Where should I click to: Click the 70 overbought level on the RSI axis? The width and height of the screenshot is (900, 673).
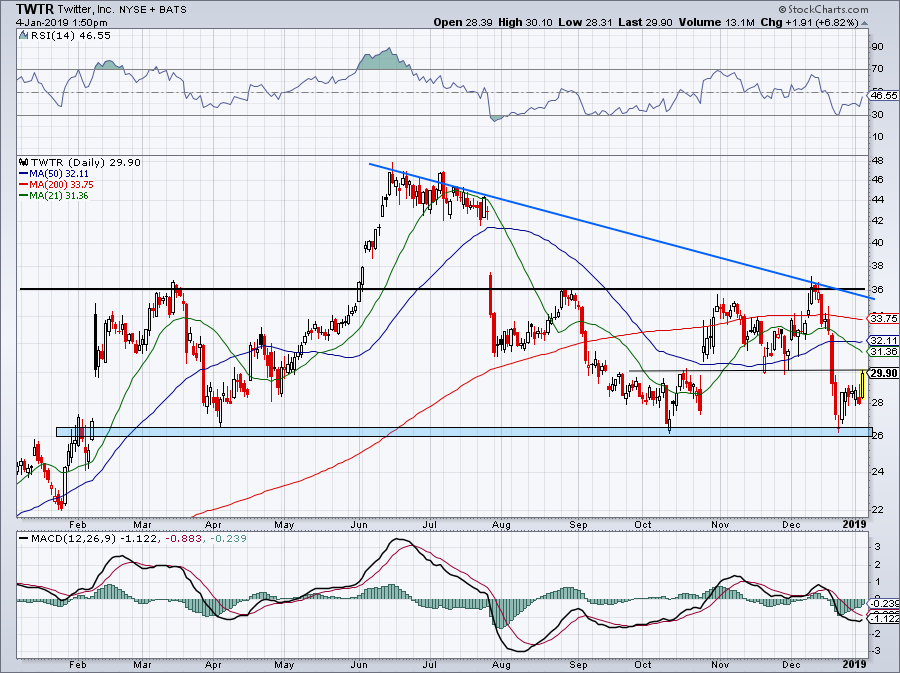click(x=878, y=69)
